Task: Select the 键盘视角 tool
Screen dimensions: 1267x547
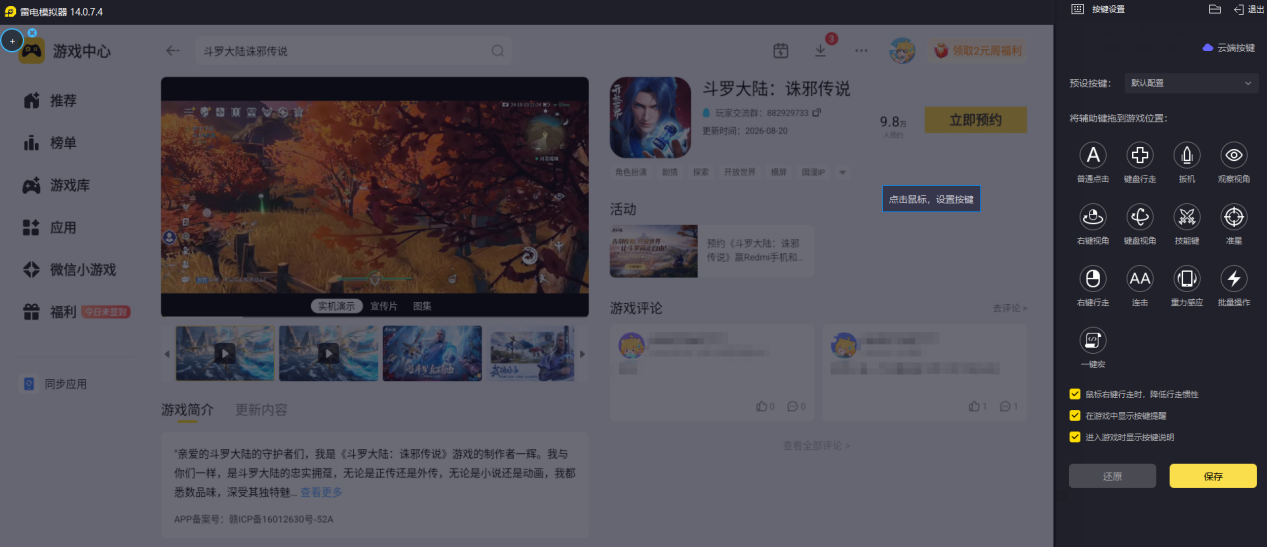Action: (x=1140, y=216)
